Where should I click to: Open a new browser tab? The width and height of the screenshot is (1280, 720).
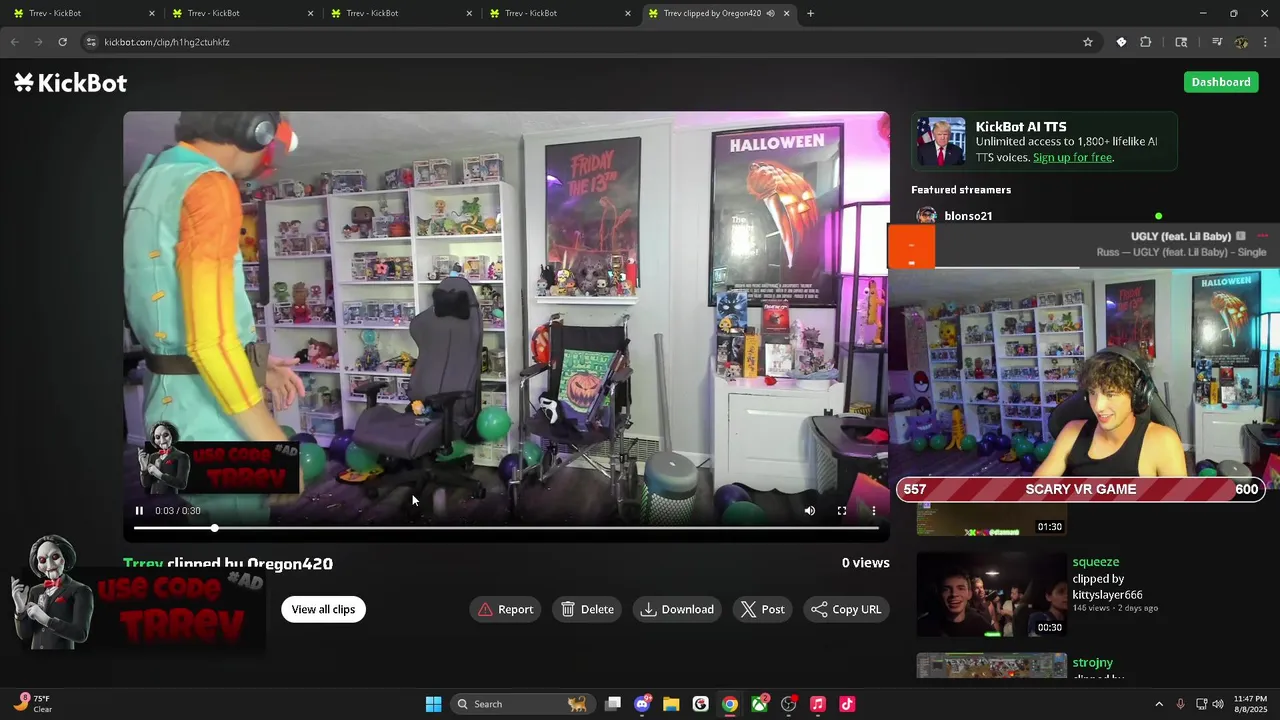pos(810,14)
